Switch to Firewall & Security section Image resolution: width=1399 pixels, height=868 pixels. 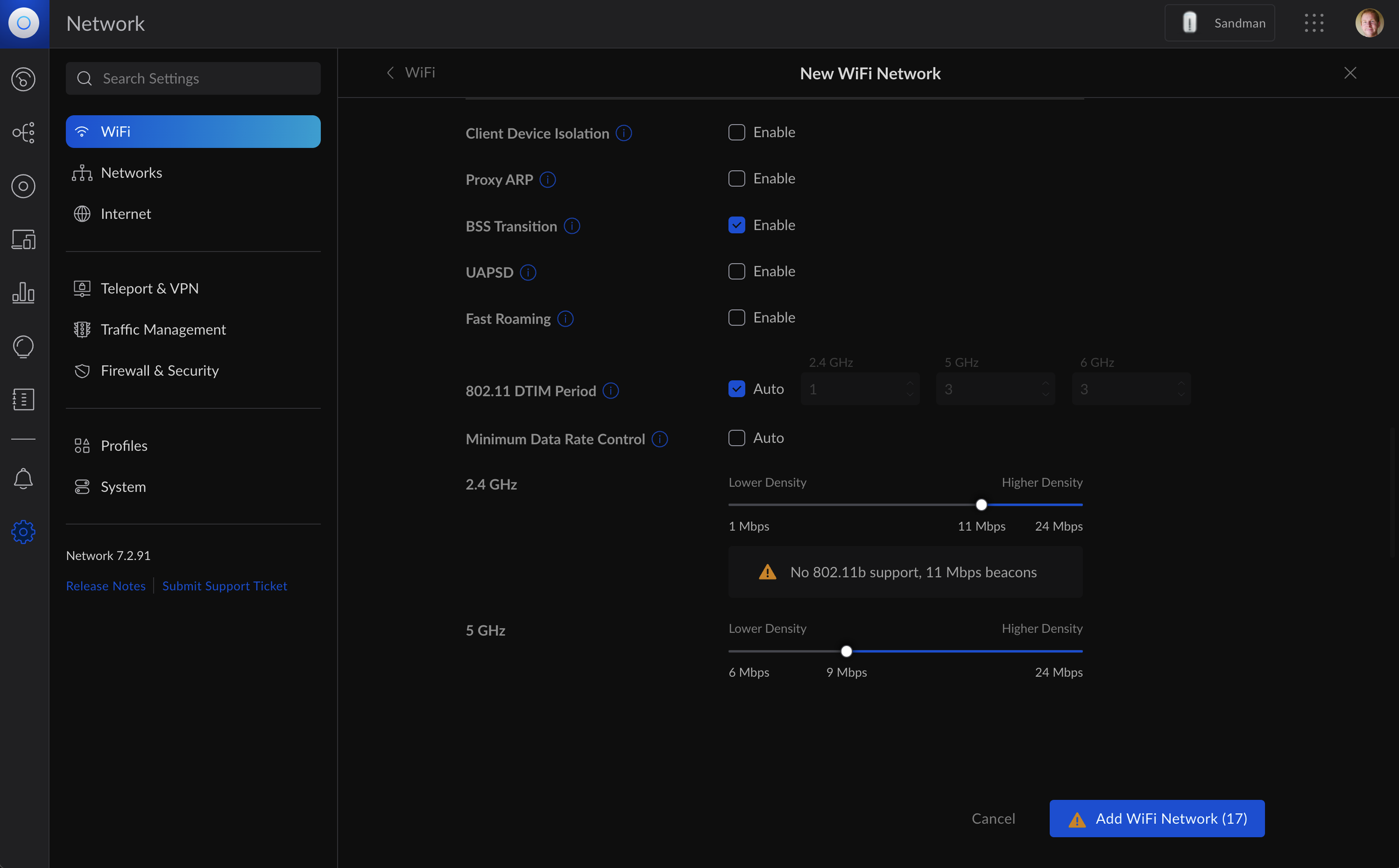(x=159, y=370)
